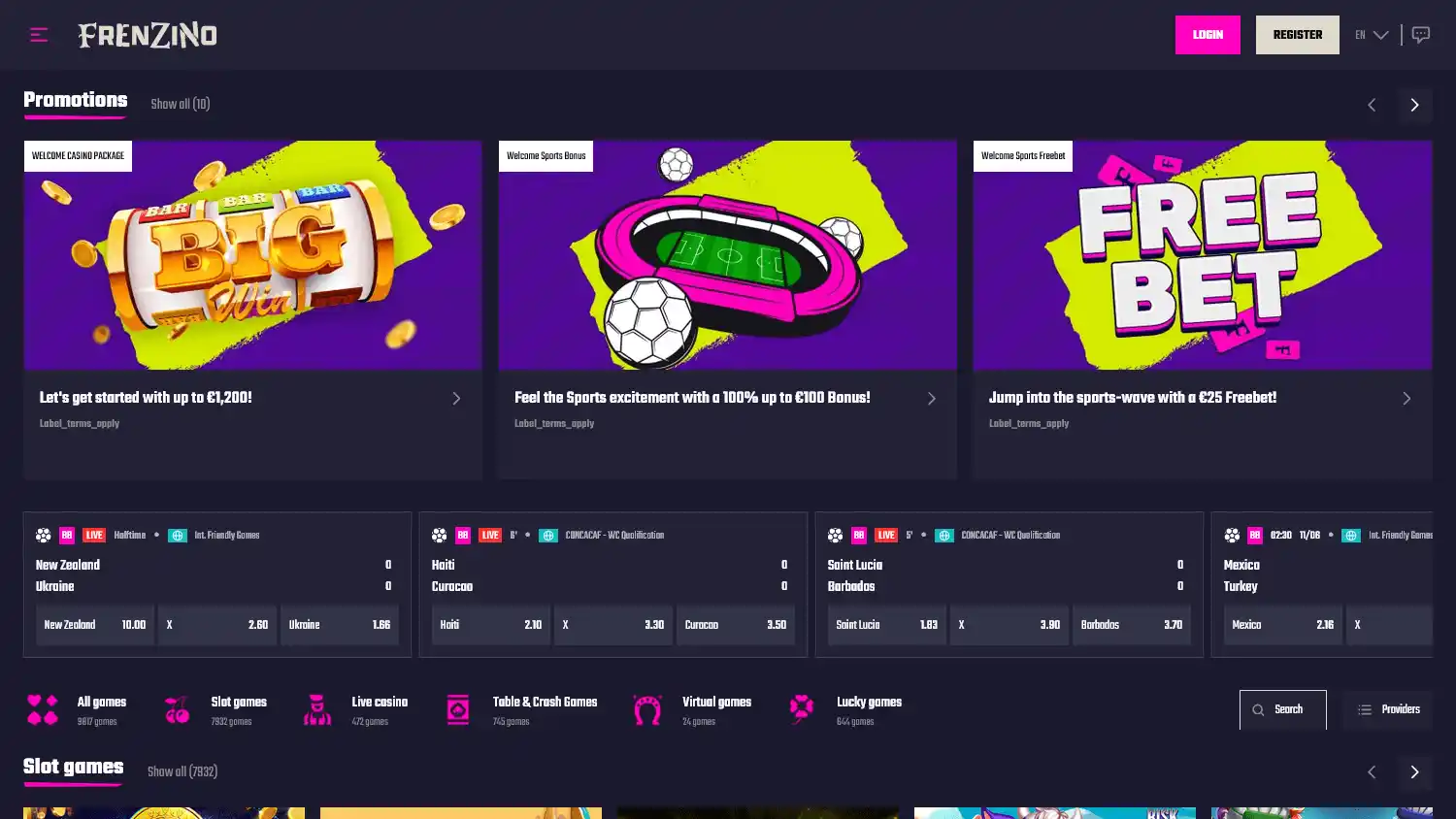1456x819 pixels.
Task: Click globe icon in Haiti match header
Action: coord(548,536)
